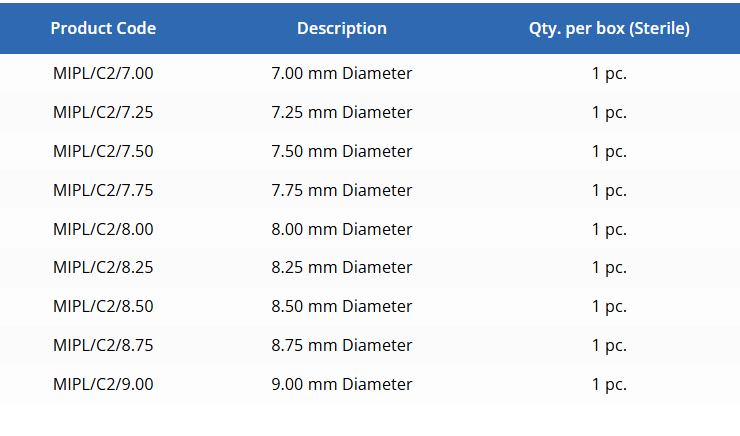Select product code MIPL/C2/8.75
The height and width of the screenshot is (436, 740).
tap(103, 345)
